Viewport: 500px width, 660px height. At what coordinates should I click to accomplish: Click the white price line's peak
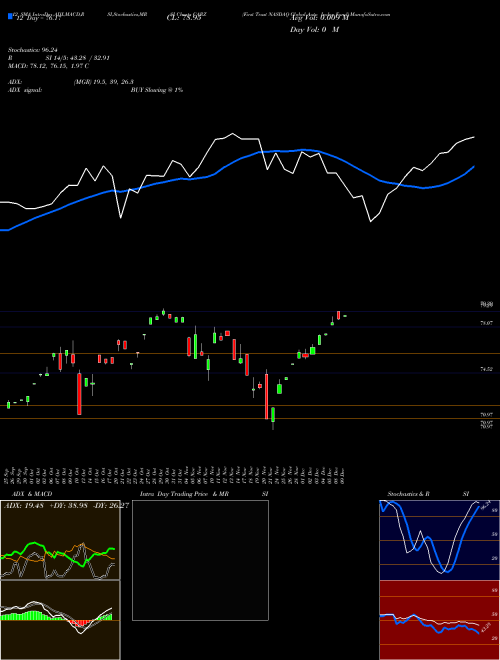coord(233,134)
